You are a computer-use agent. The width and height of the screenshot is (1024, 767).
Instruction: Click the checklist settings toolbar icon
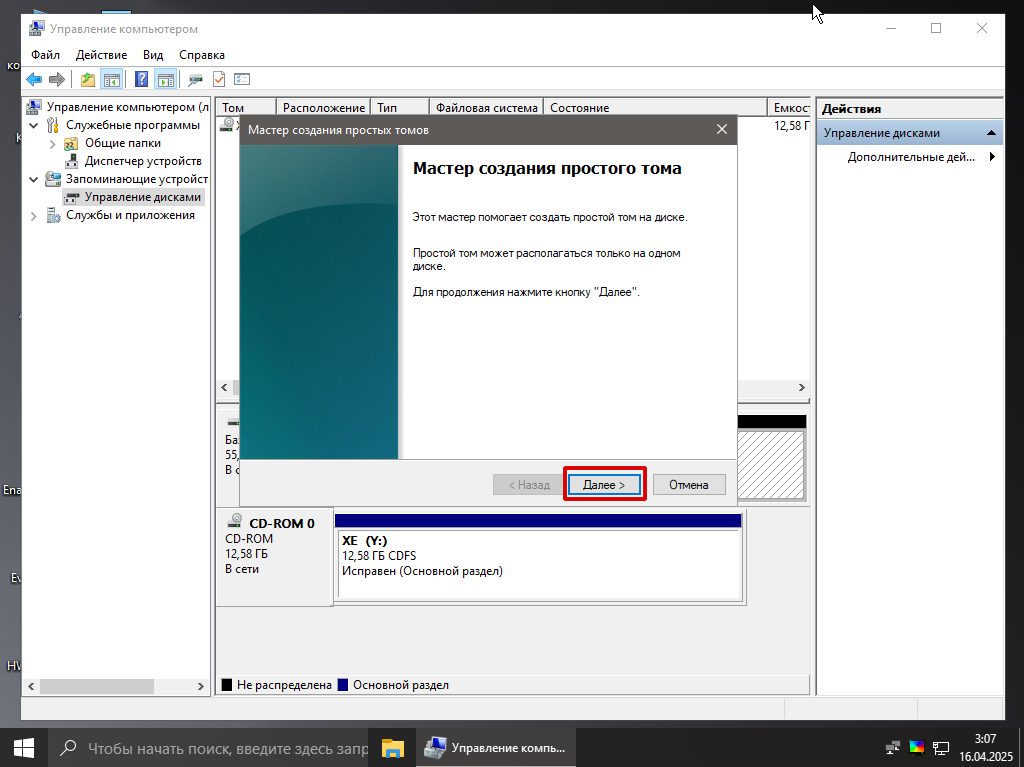pyautogui.click(x=242, y=80)
